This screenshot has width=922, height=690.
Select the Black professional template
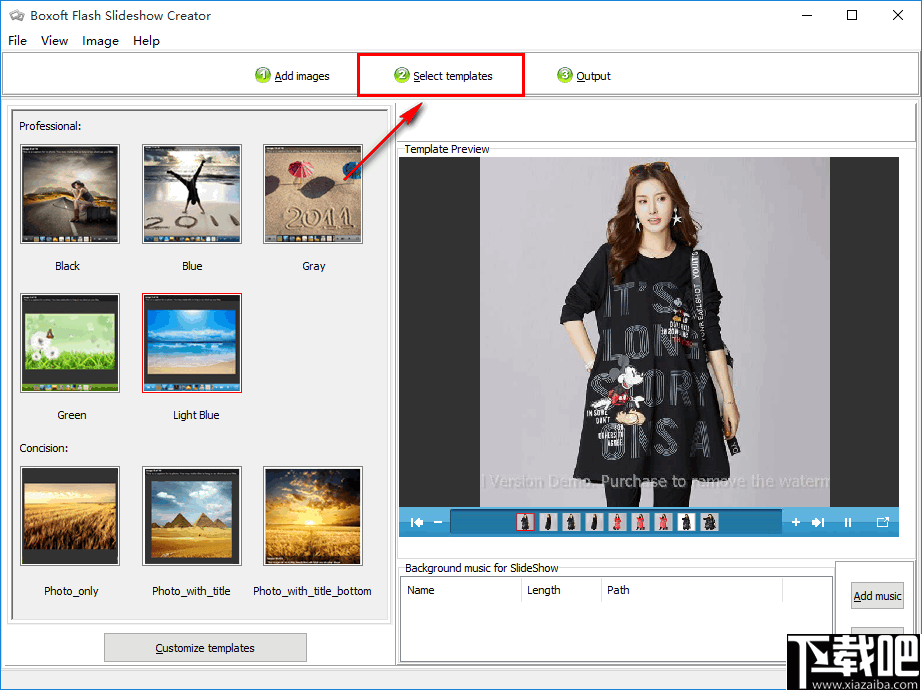(x=68, y=193)
